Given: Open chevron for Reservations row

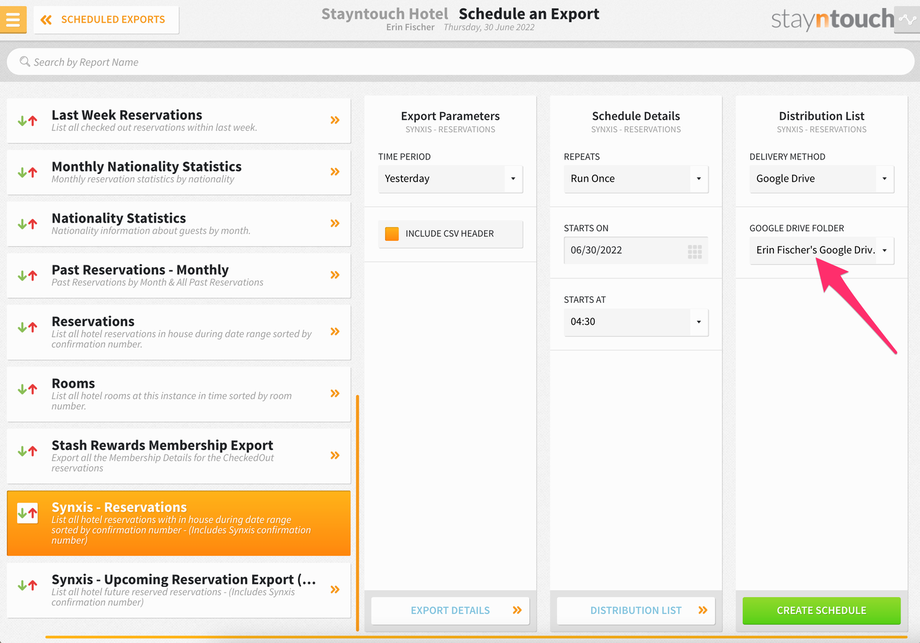Looking at the screenshot, I should (x=335, y=331).
